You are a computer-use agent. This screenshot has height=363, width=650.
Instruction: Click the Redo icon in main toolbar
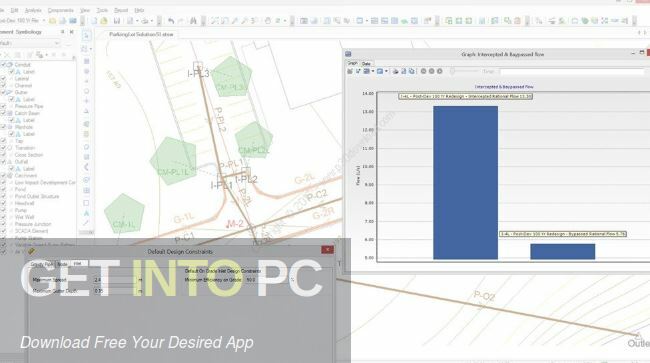click(x=181, y=21)
